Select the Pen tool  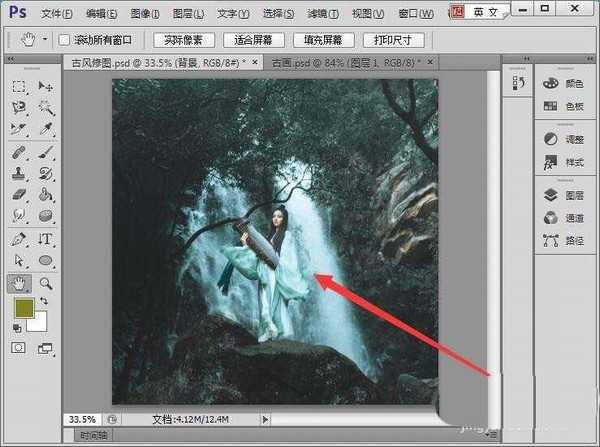pyautogui.click(x=19, y=240)
